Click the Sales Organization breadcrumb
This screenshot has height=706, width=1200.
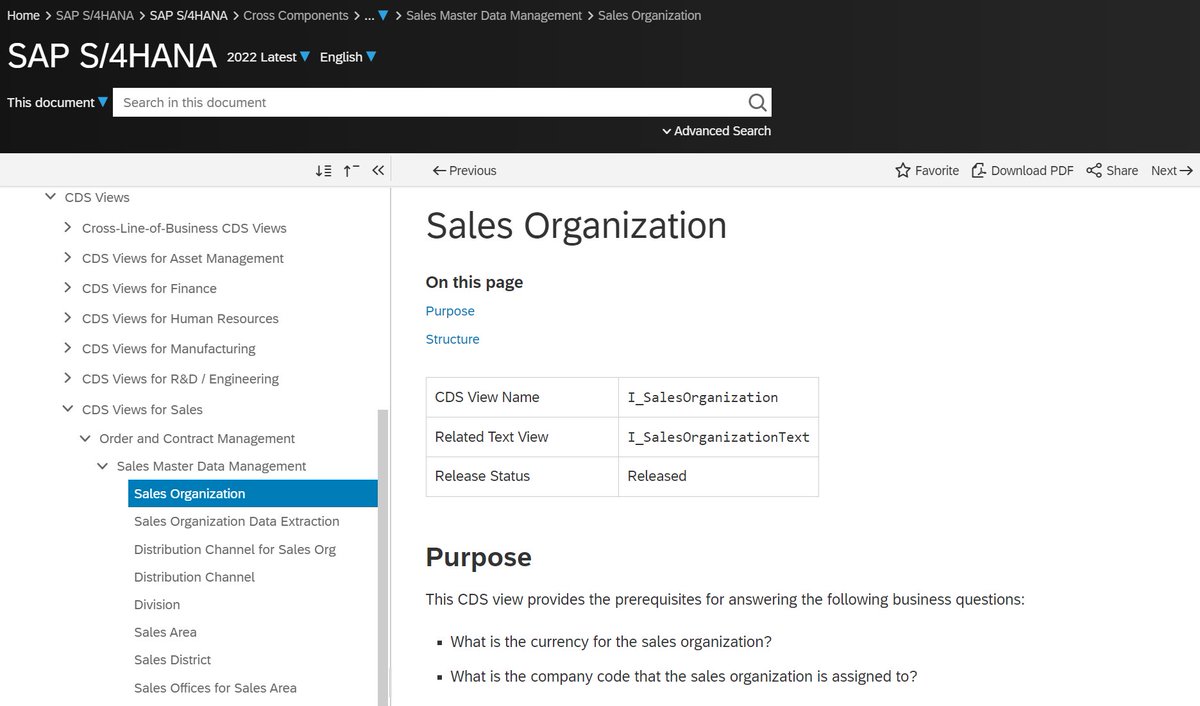pyautogui.click(x=649, y=15)
